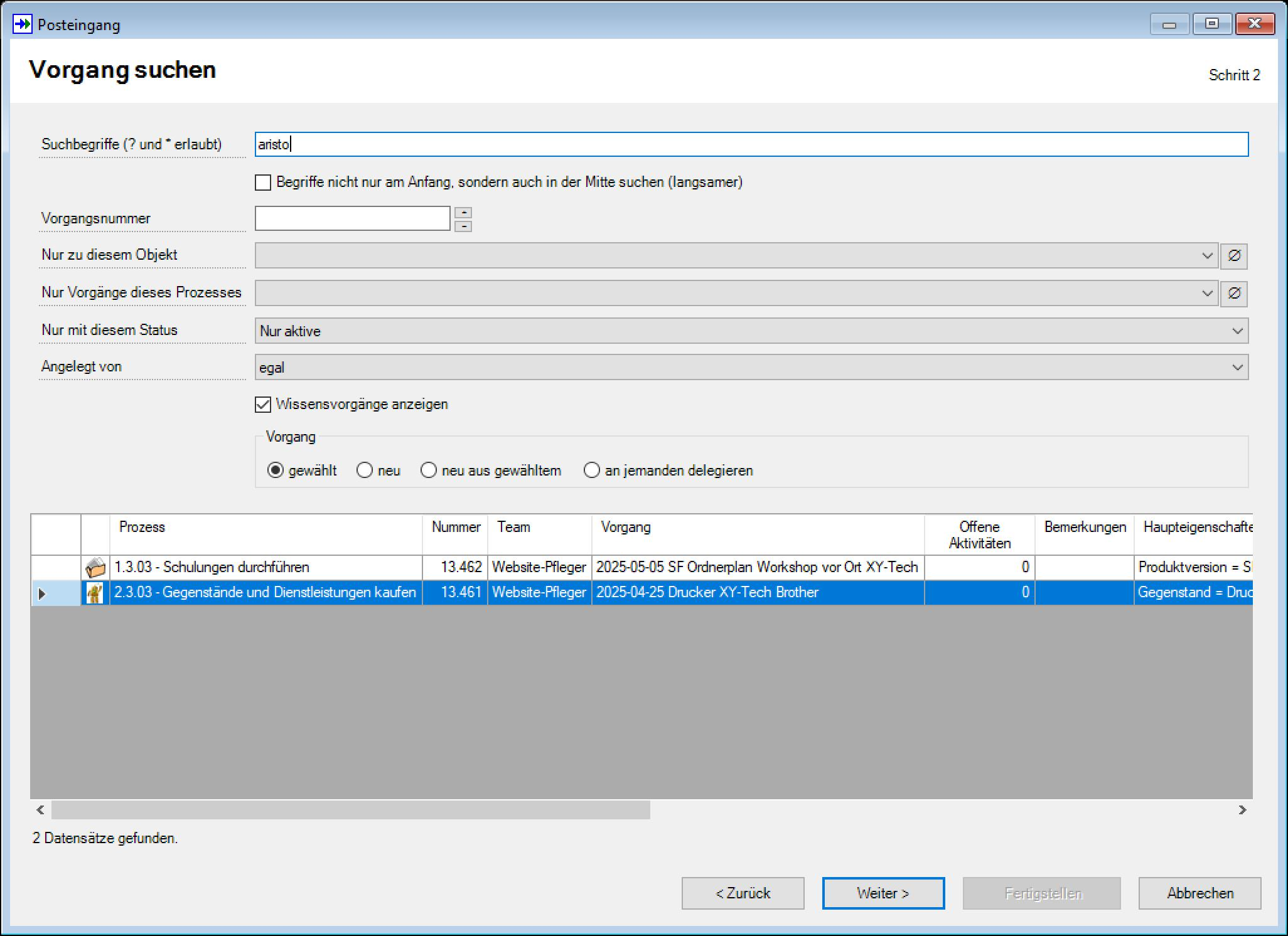Click the horizontal scrollbar right arrow
This screenshot has width=1288, height=936.
(1242, 810)
